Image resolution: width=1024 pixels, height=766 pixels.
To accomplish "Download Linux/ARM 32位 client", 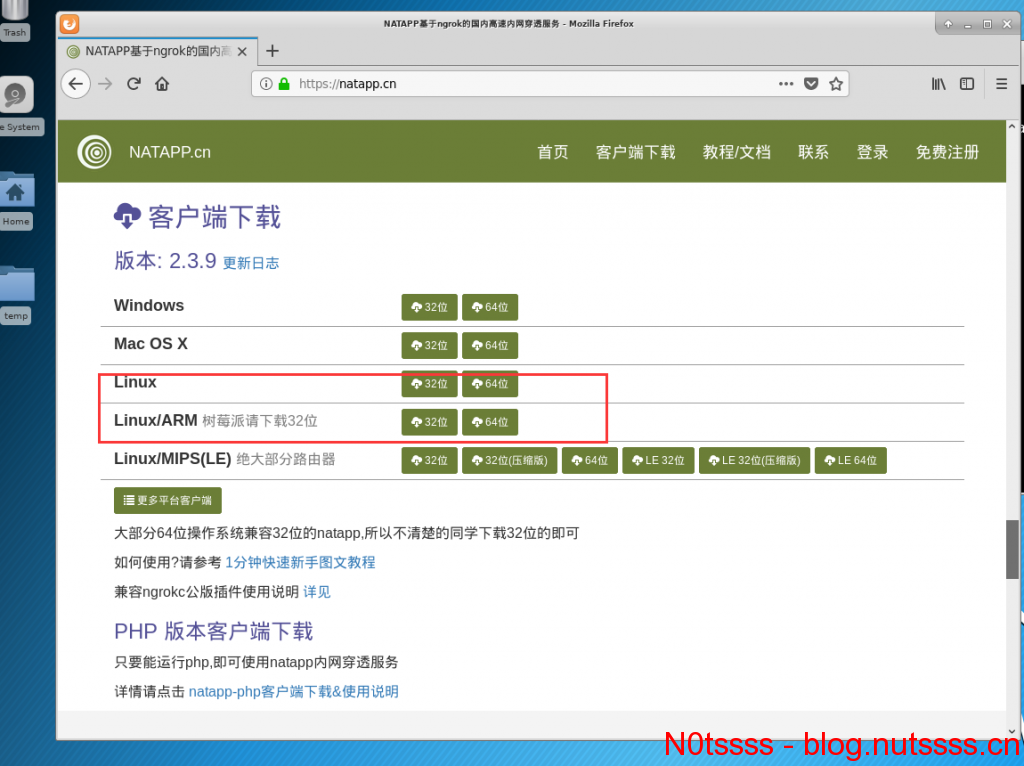I will click(x=429, y=422).
